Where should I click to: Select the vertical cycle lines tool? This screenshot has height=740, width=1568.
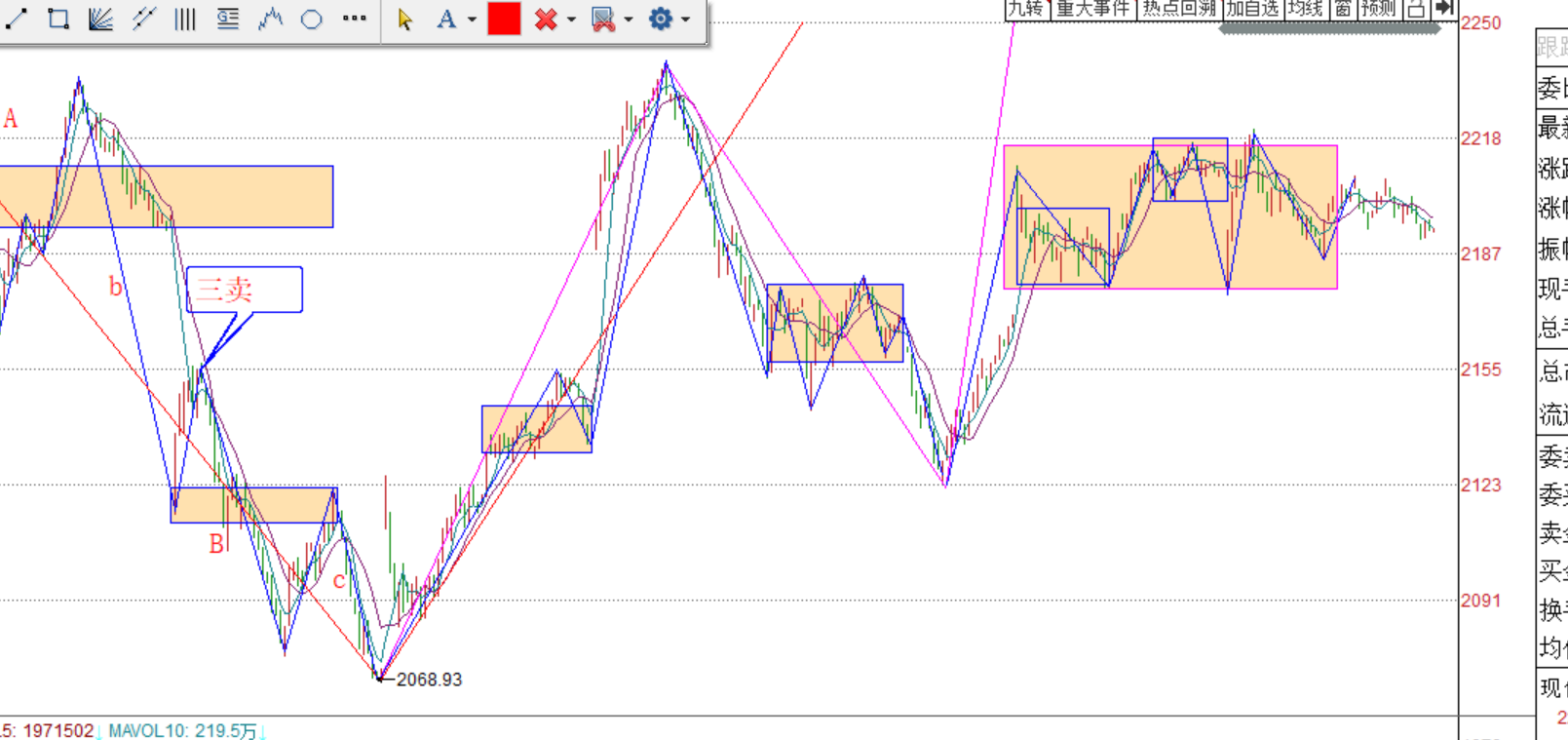pyautogui.click(x=185, y=19)
